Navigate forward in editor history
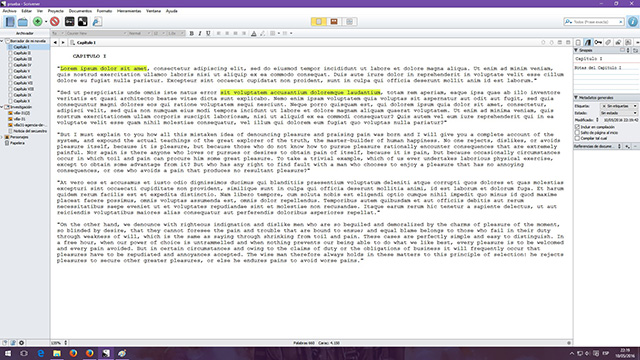 [x=63, y=42]
